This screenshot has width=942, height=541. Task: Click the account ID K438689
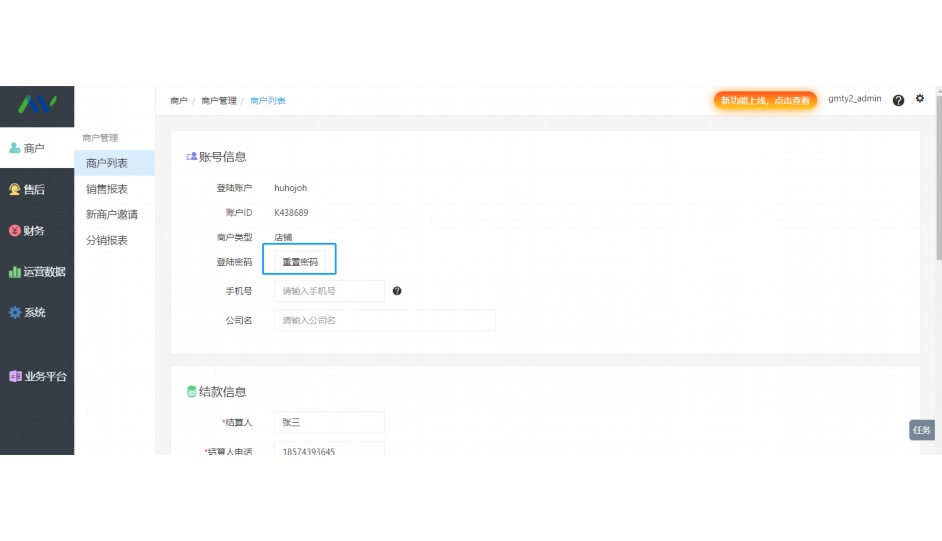[291, 213]
